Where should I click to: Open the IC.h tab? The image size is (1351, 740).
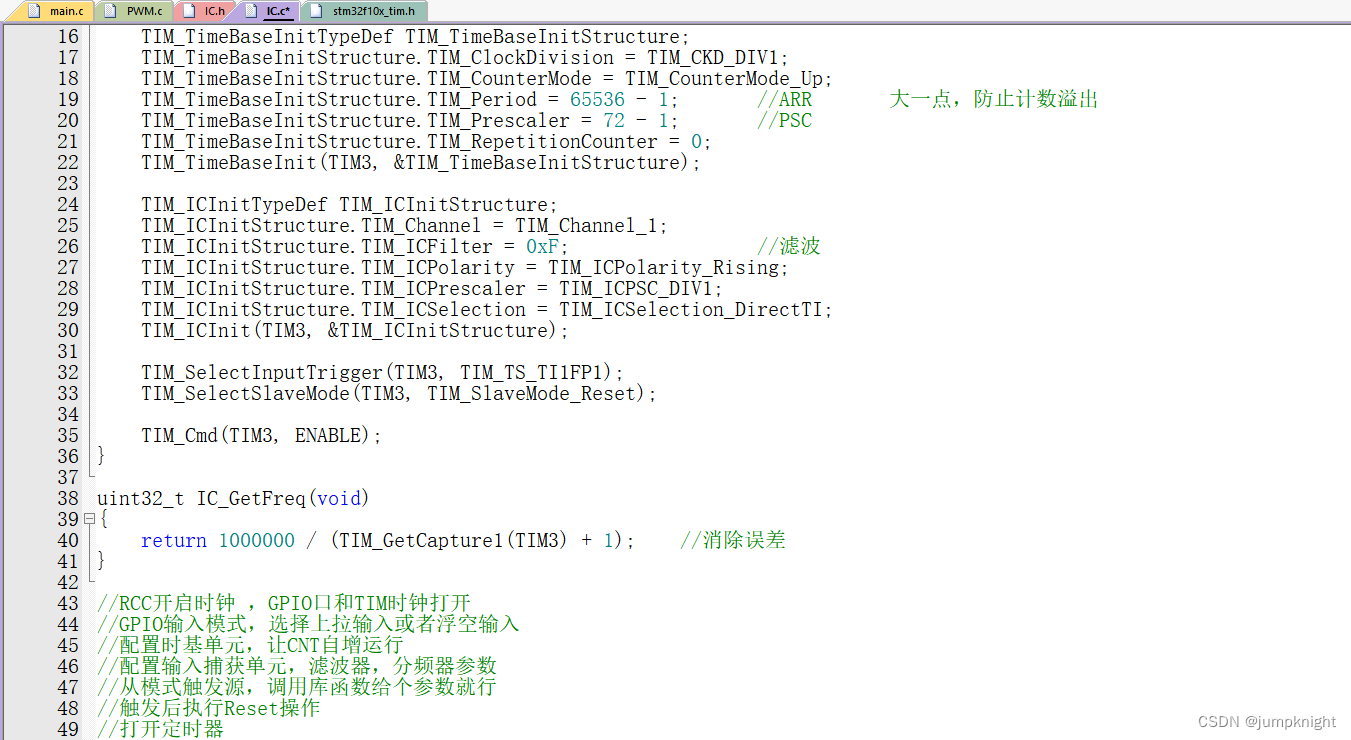[x=213, y=12]
